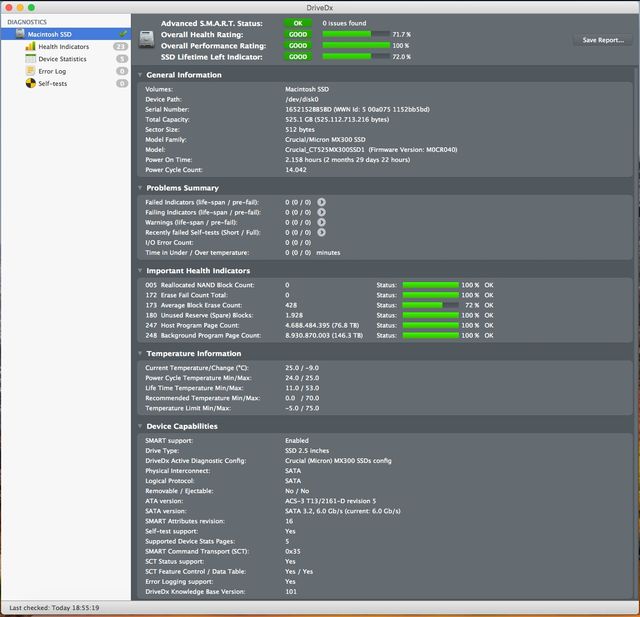
Task: Click the Average Block Erase Count status bar
Action: (x=431, y=305)
